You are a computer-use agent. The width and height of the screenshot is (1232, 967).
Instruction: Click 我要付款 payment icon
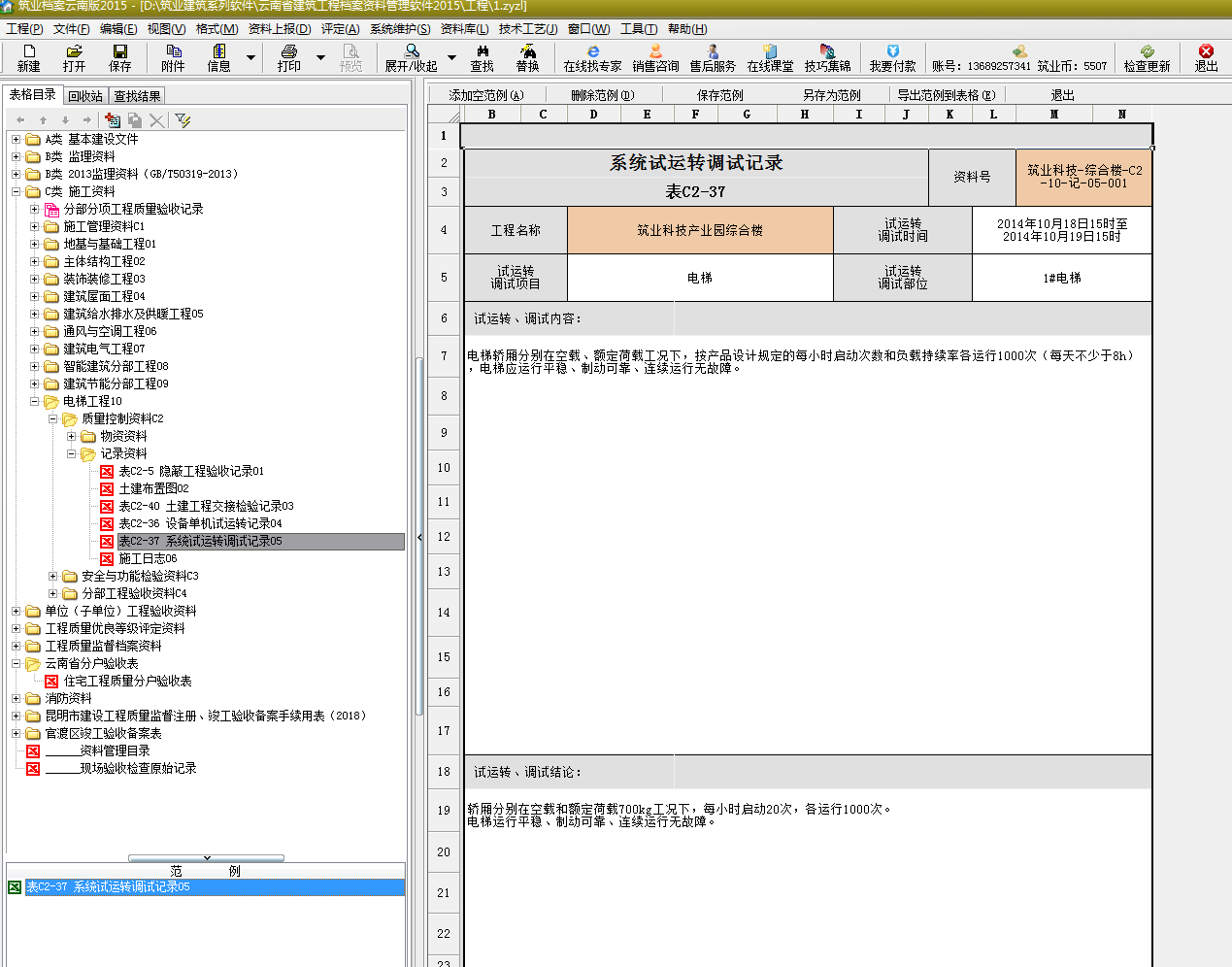coord(892,57)
